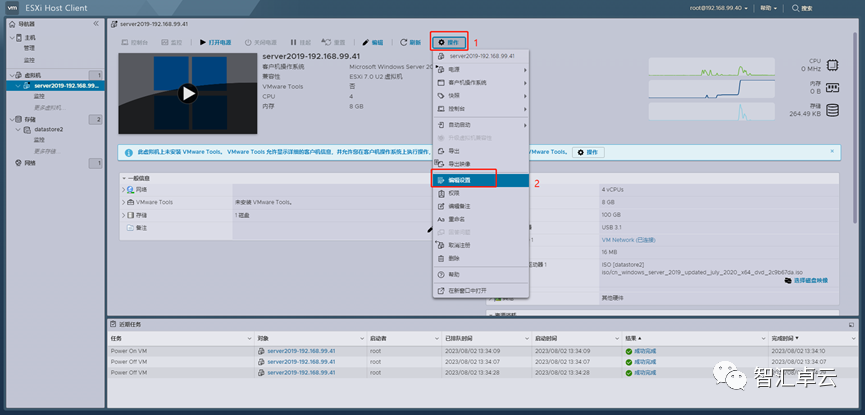The width and height of the screenshot is (865, 415).
Task: Click the 挂起 suspend toolbar button
Action: tap(301, 42)
